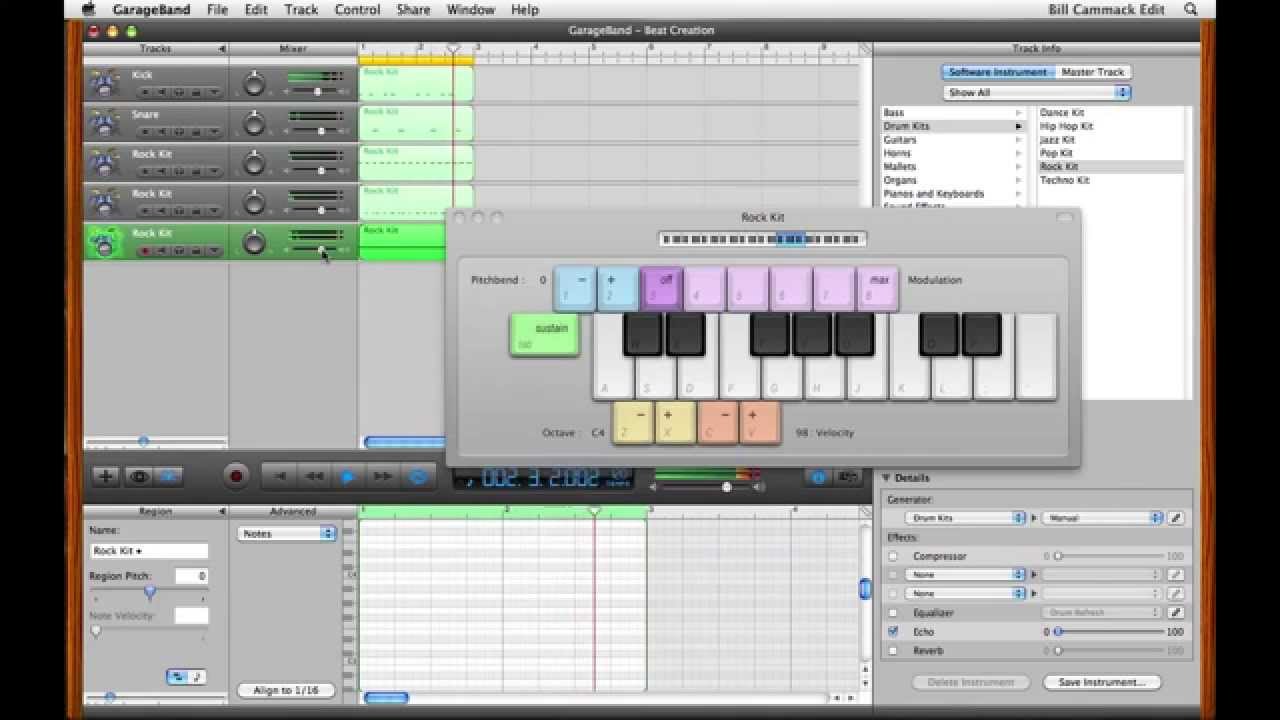Screen dimensions: 1280x720
Task: Go to beginning of the song
Action: (x=281, y=477)
